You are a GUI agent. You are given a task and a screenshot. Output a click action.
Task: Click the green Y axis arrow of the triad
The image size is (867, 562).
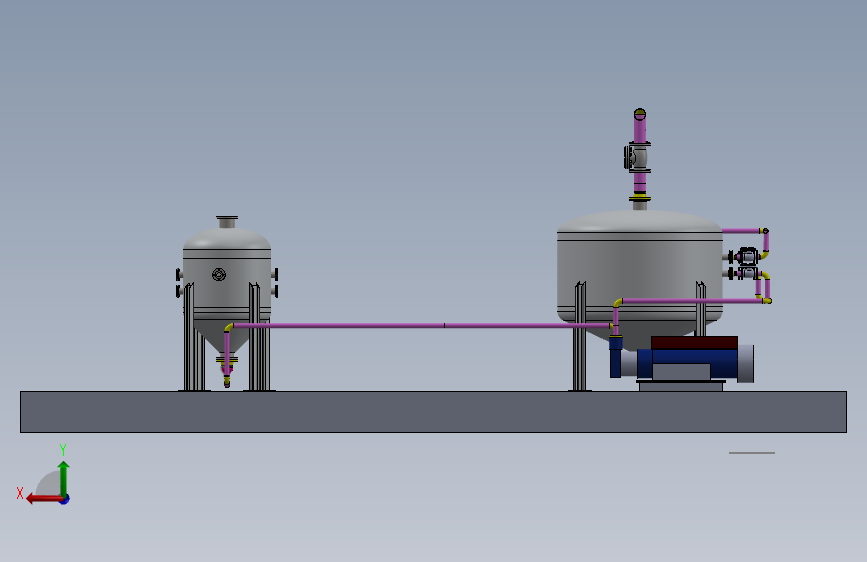[64, 478]
